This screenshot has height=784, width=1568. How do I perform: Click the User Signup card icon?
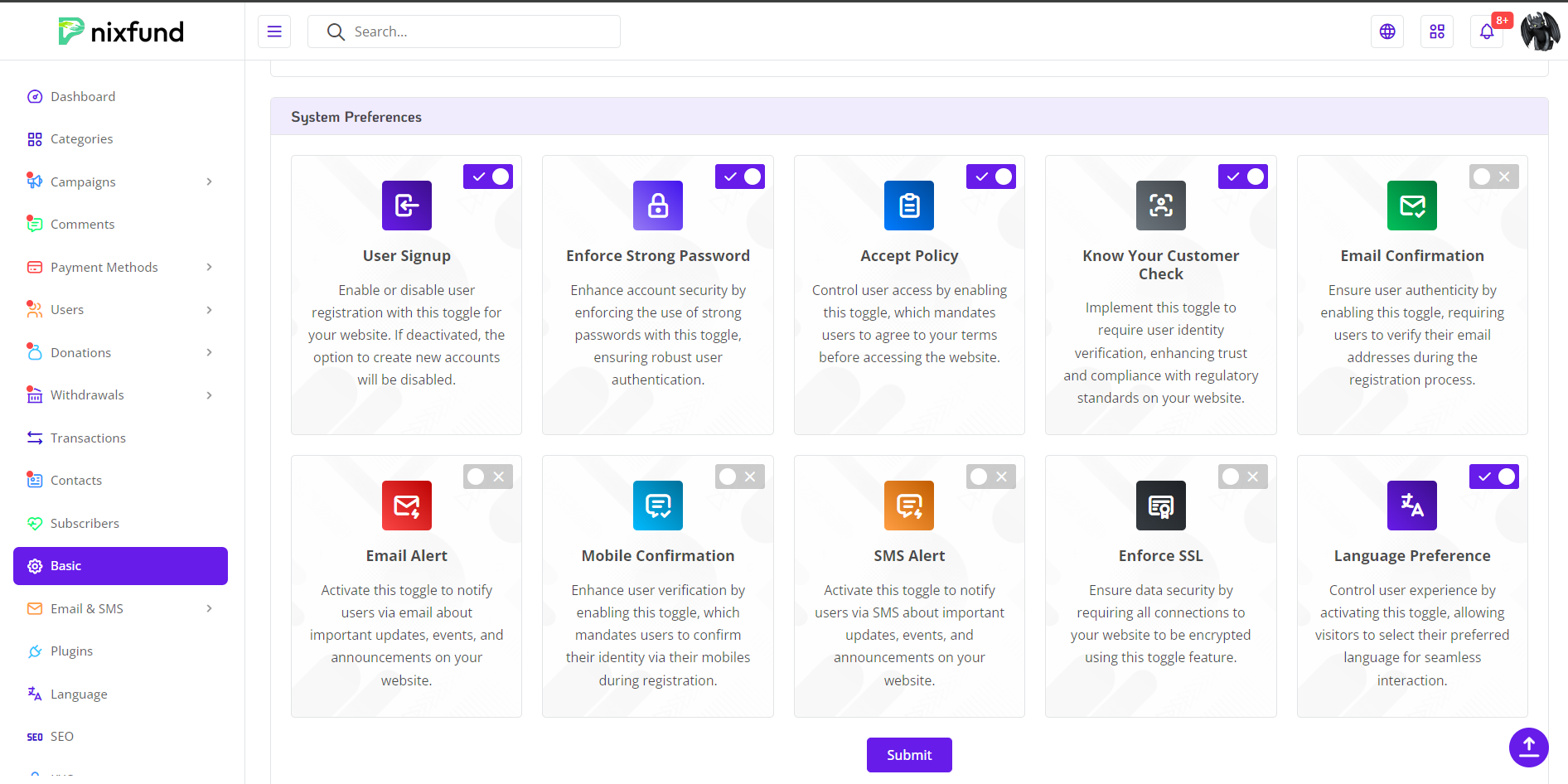coord(406,206)
